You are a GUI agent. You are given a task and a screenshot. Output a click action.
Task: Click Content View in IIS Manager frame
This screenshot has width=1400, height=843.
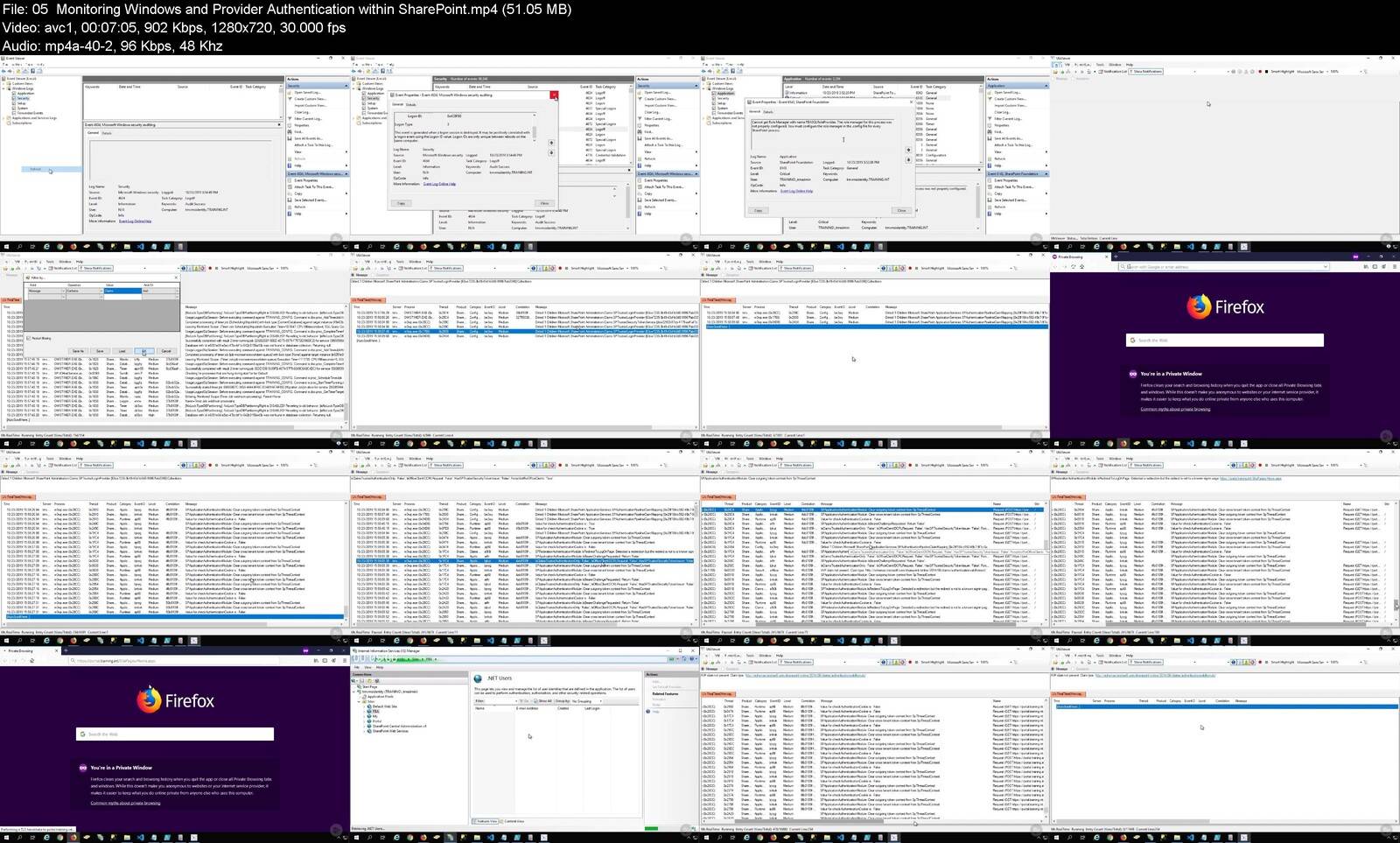[x=514, y=821]
